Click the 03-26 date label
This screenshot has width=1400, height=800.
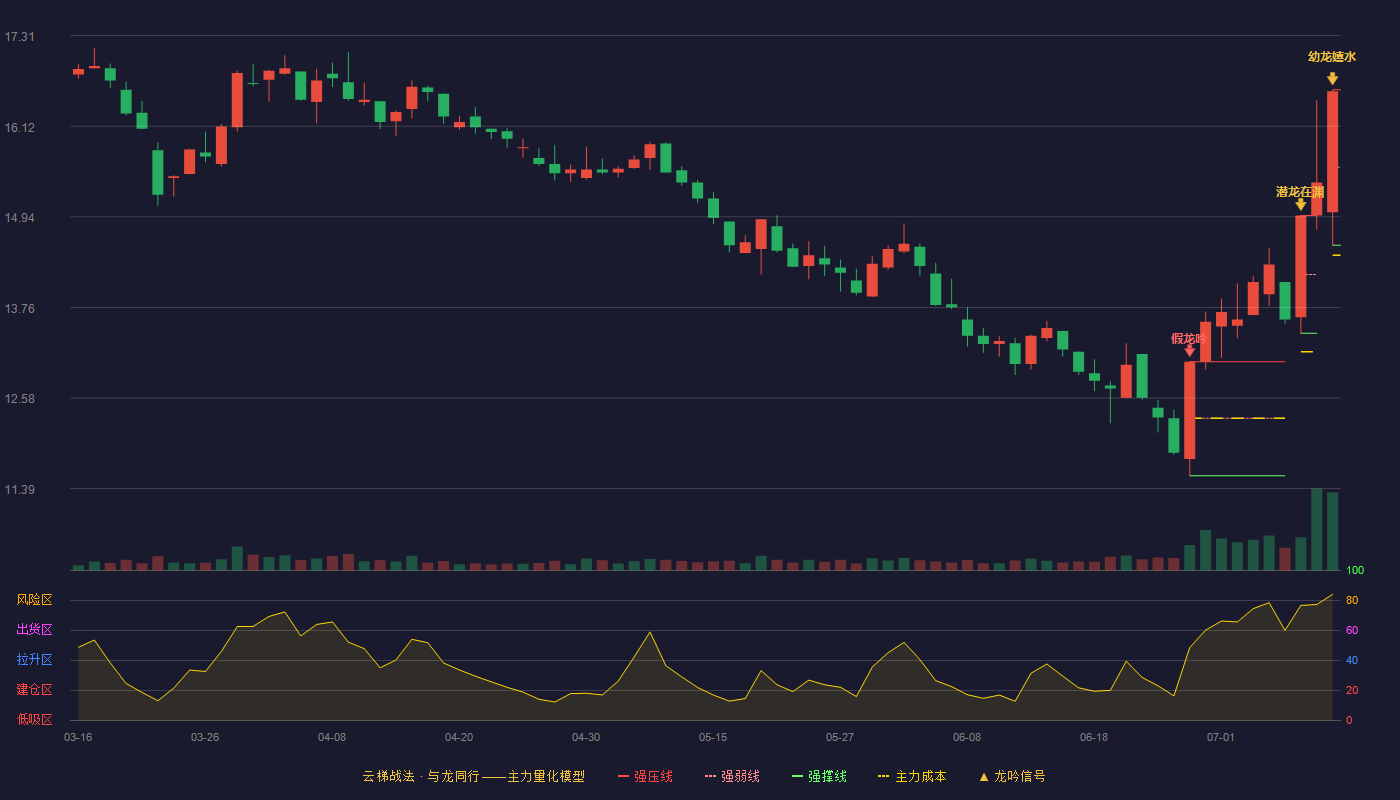coord(205,737)
